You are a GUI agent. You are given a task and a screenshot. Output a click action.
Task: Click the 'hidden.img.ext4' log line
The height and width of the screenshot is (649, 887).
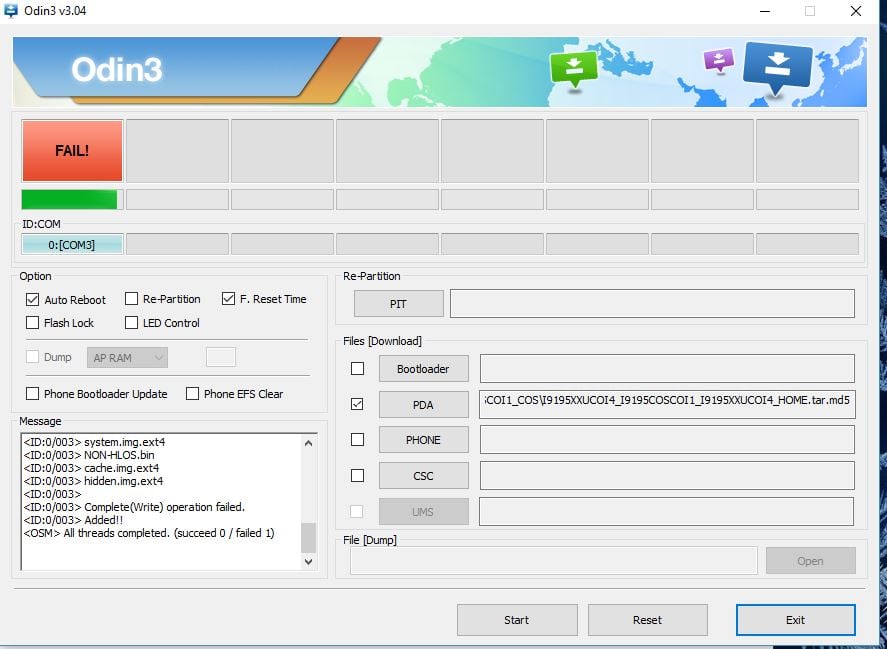tap(93, 481)
